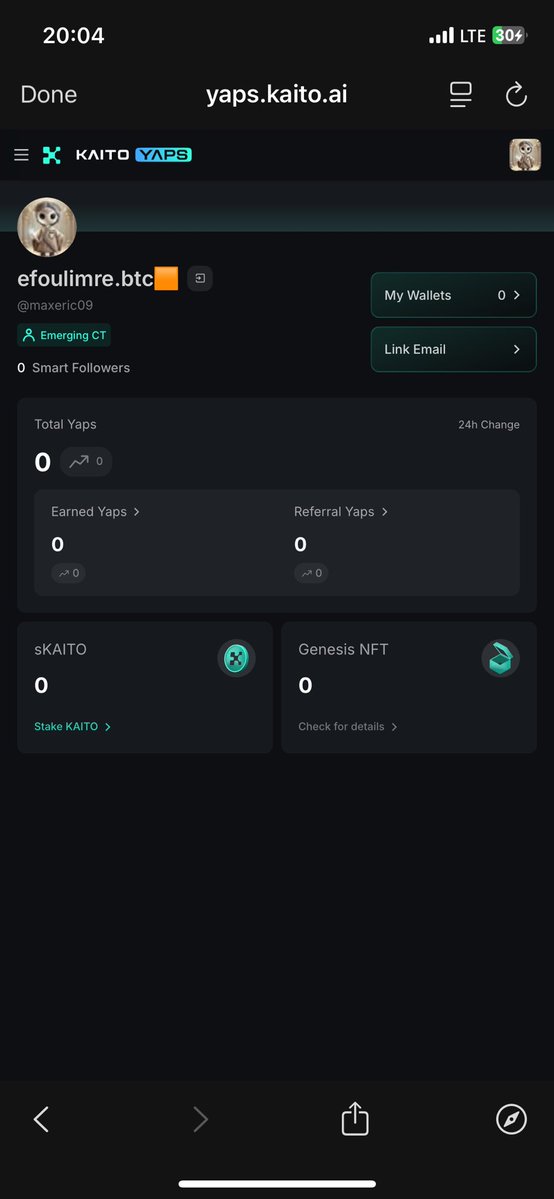Tap the Total Yaps label

point(65,424)
